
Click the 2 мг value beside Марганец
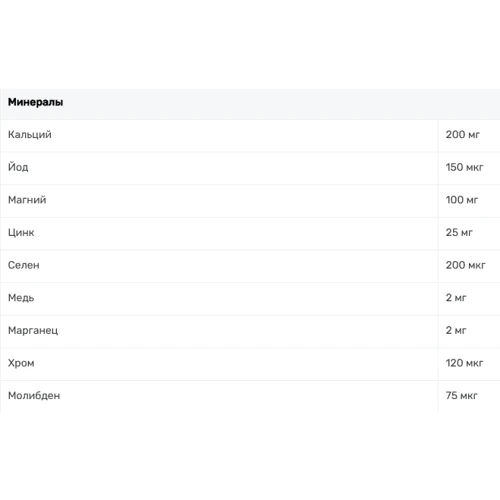456,330
